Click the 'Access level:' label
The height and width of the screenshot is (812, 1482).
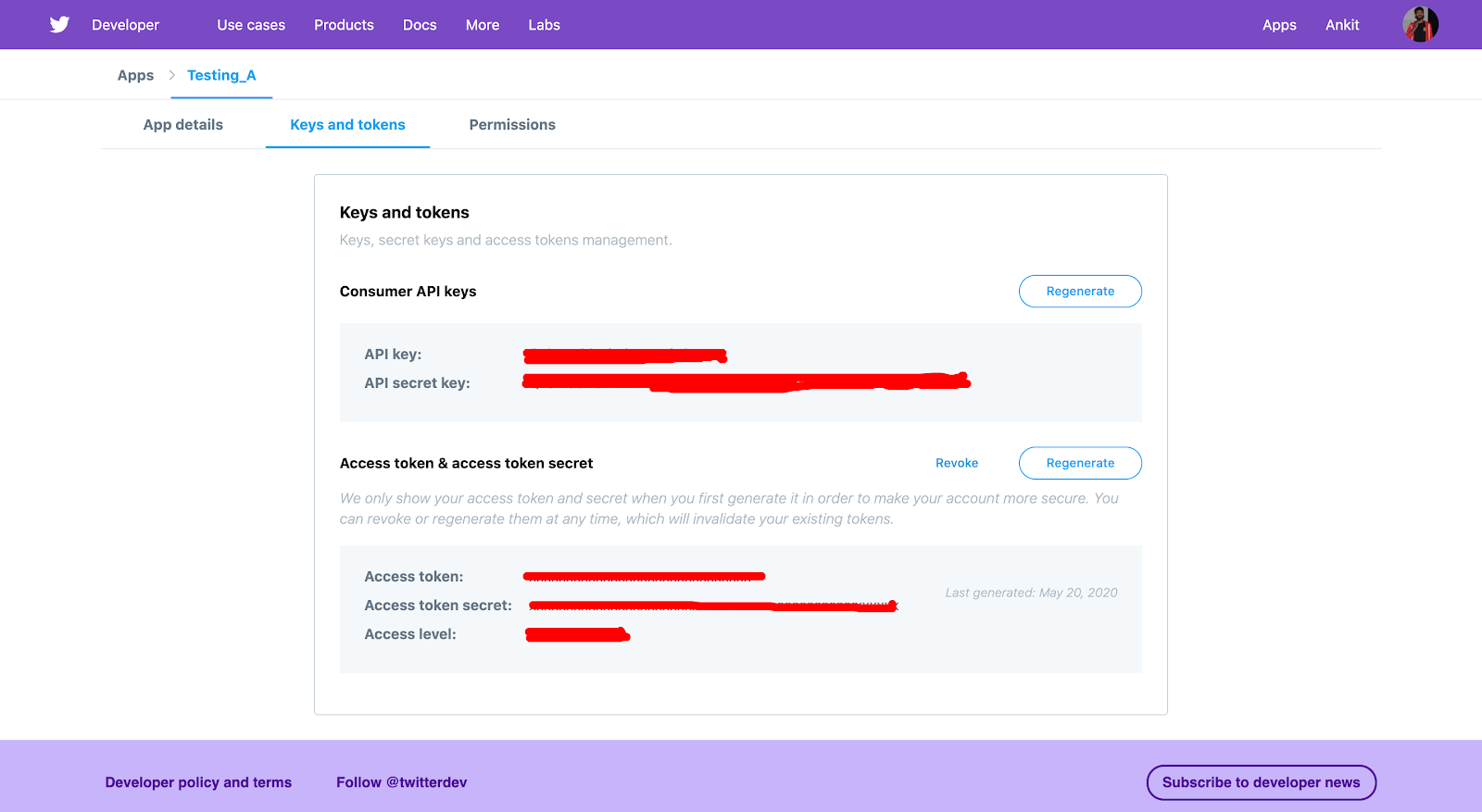(410, 634)
